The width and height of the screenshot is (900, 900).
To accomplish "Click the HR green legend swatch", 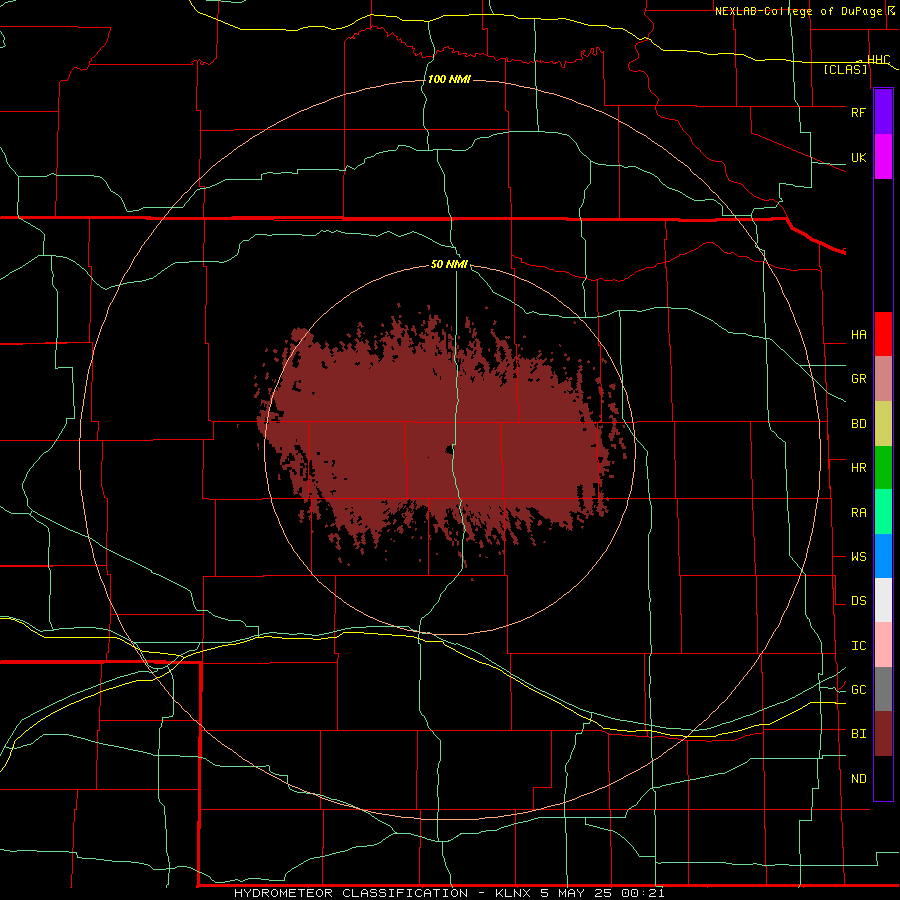I will click(x=883, y=468).
